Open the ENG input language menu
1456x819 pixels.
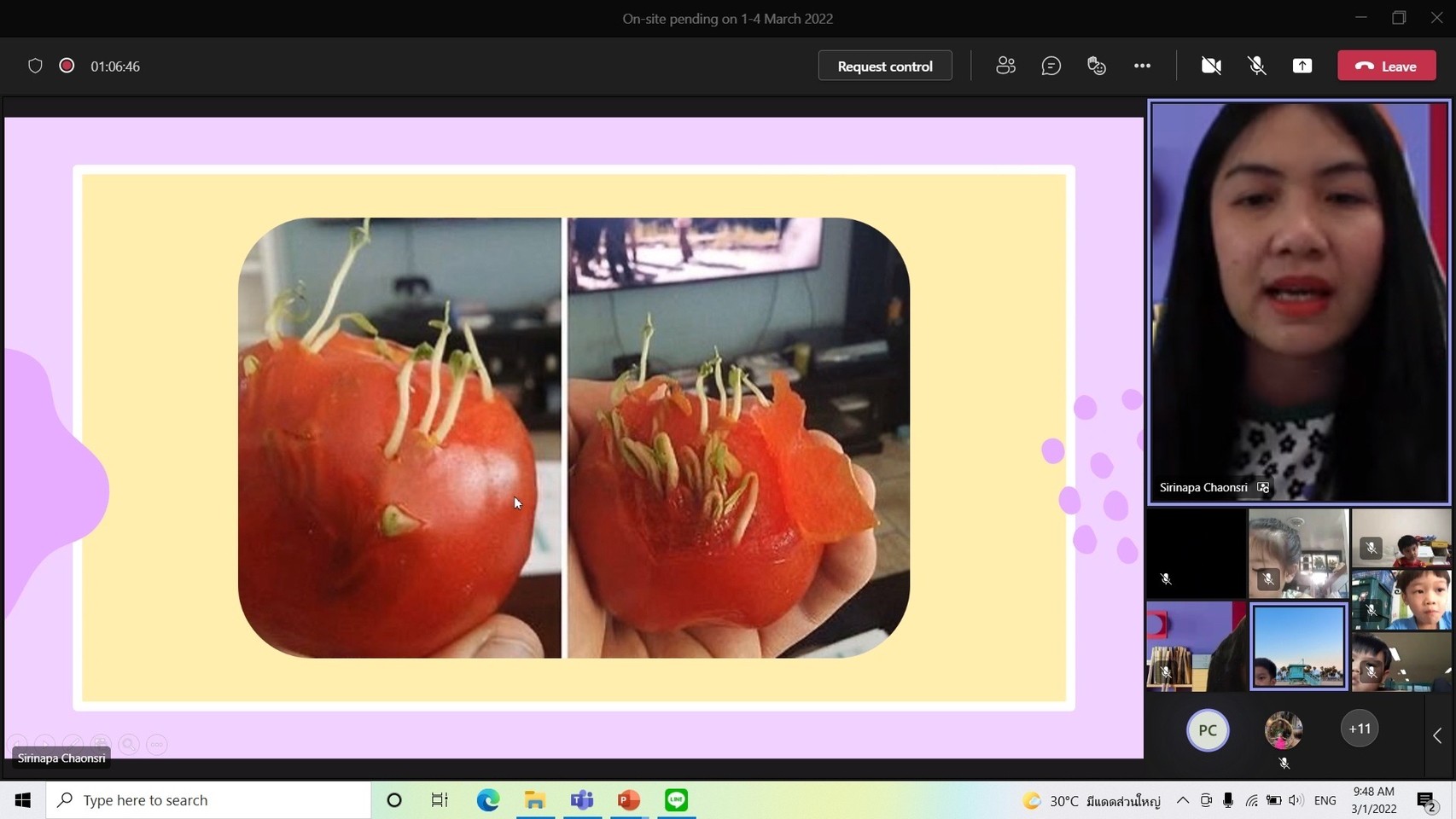click(x=1325, y=800)
